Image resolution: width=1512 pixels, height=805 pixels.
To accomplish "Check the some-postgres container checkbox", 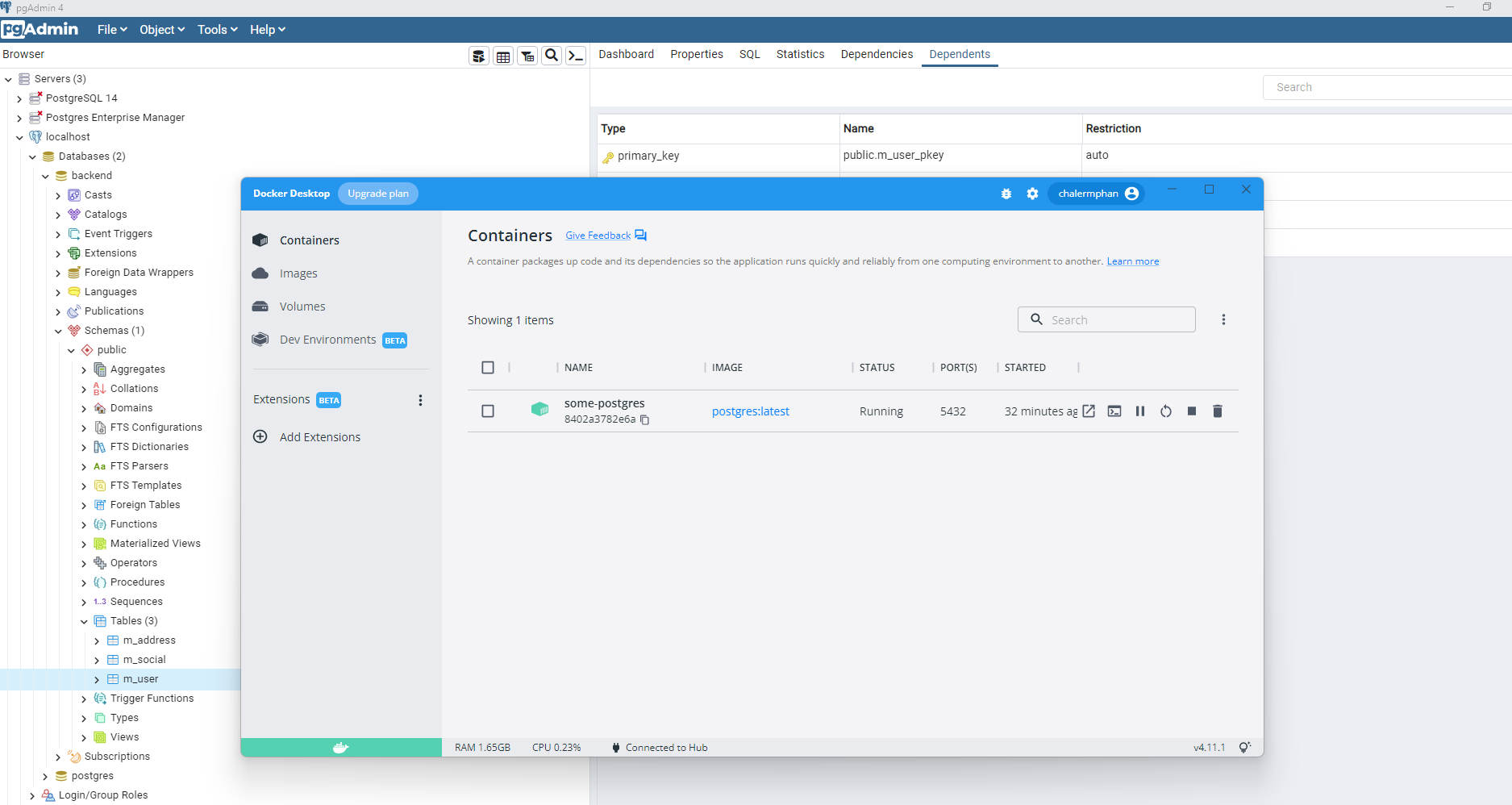I will coord(488,411).
